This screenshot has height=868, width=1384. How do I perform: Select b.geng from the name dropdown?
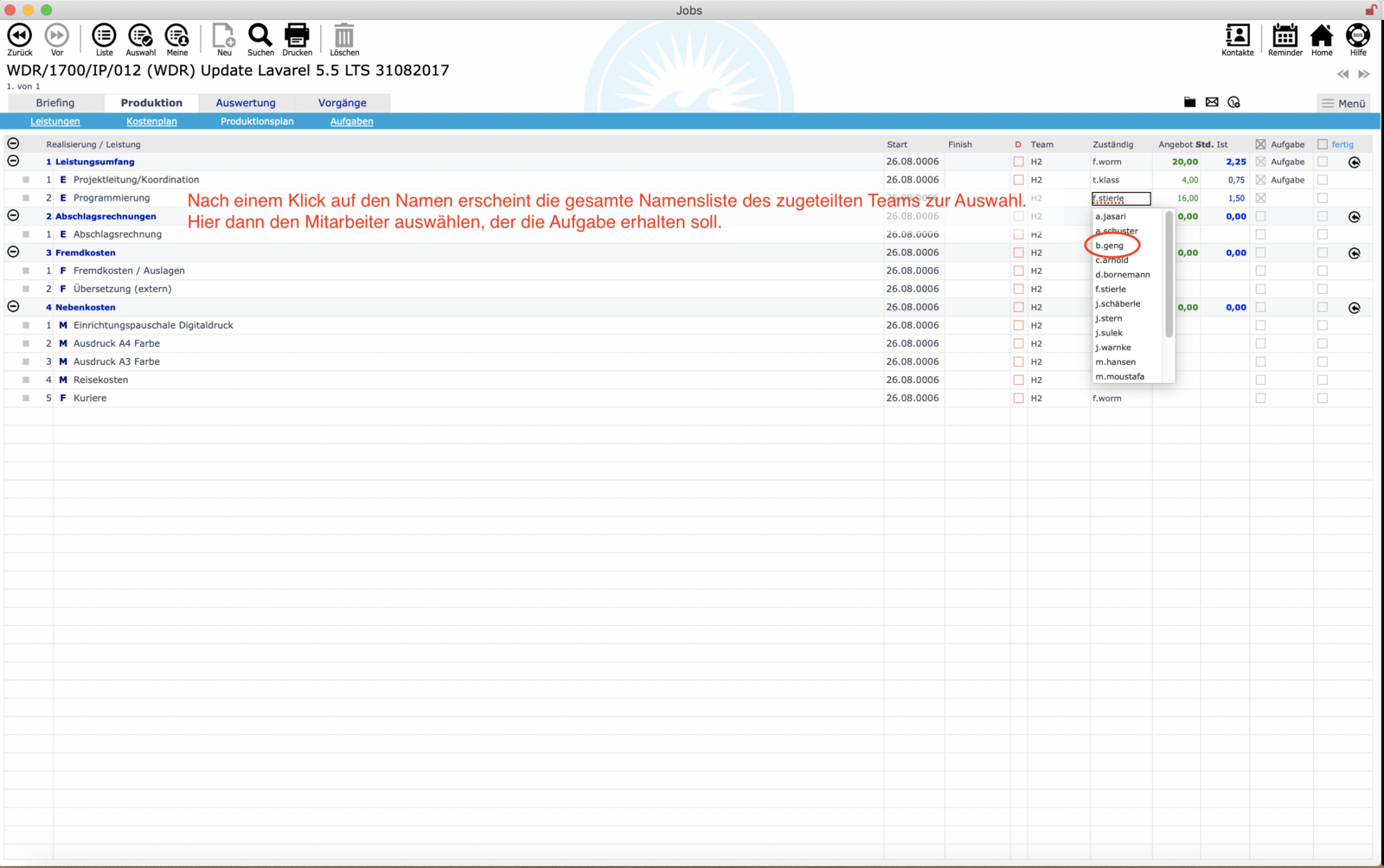[1110, 246]
